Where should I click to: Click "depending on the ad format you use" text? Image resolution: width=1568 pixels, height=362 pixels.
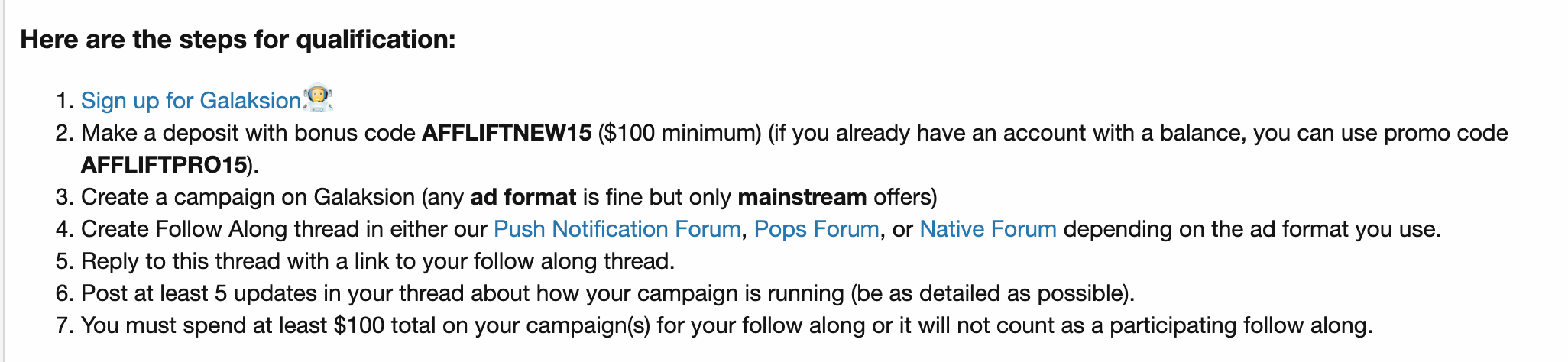click(1251, 229)
